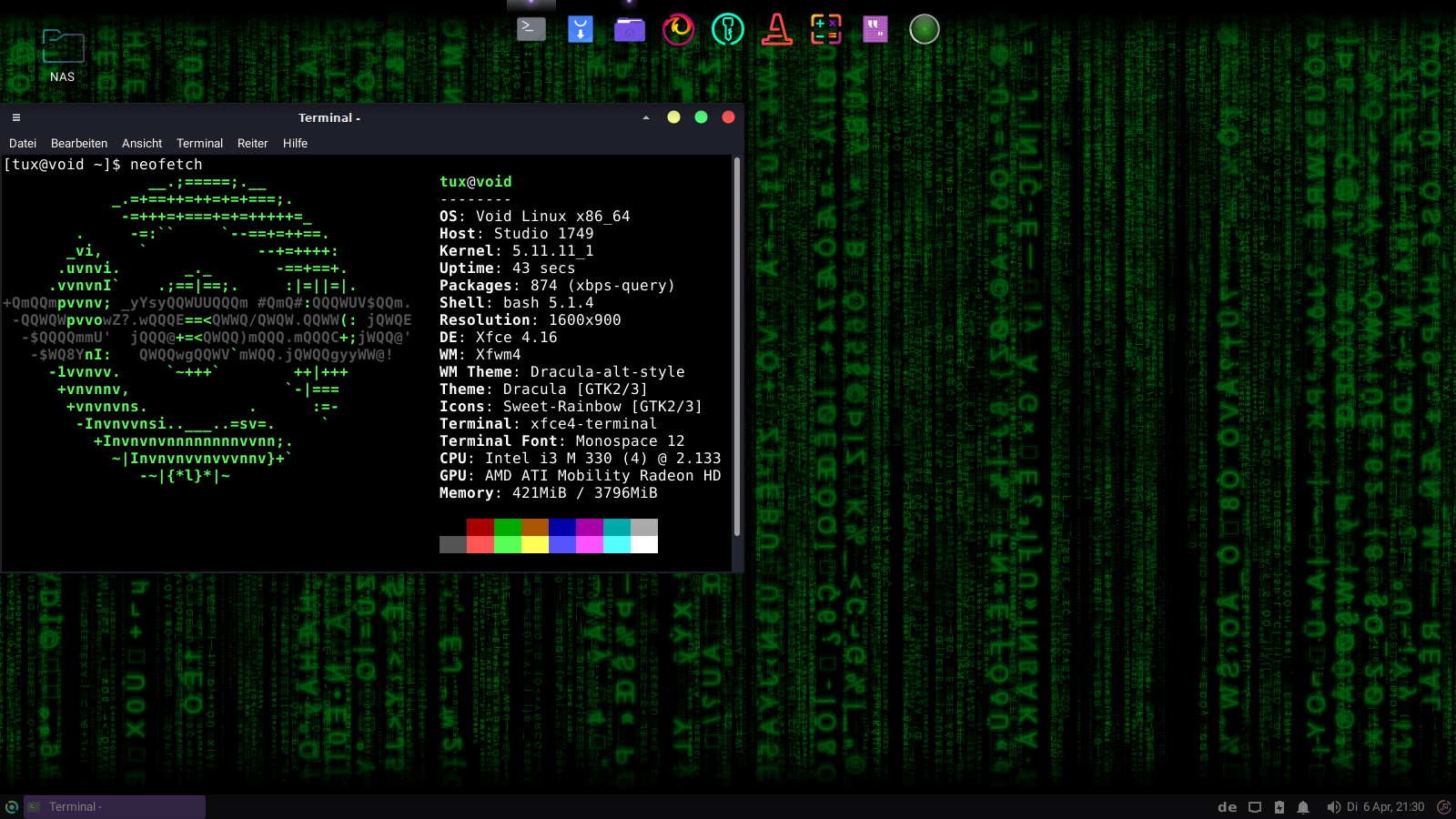Image resolution: width=1456 pixels, height=819 pixels.
Task: Click the Terminal window vertical scrollbar
Action: (x=736, y=346)
